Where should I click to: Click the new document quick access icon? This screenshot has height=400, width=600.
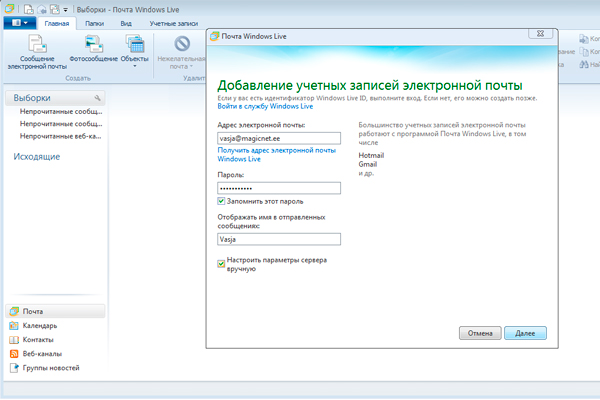pos(28,9)
